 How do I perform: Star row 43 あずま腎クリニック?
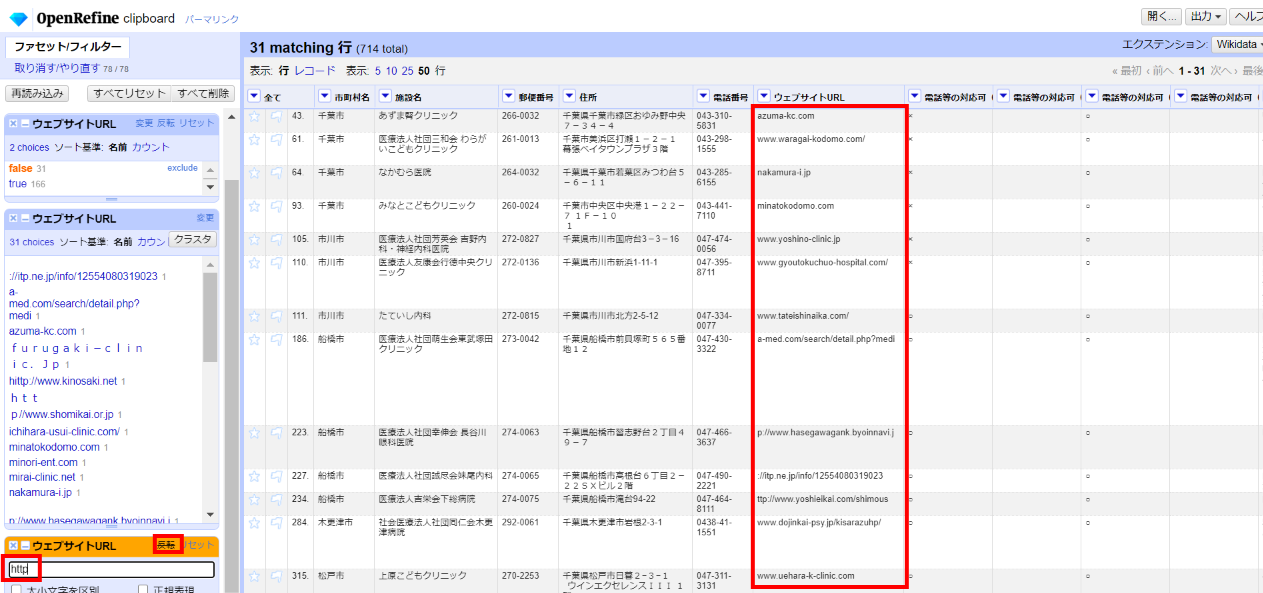(x=254, y=116)
